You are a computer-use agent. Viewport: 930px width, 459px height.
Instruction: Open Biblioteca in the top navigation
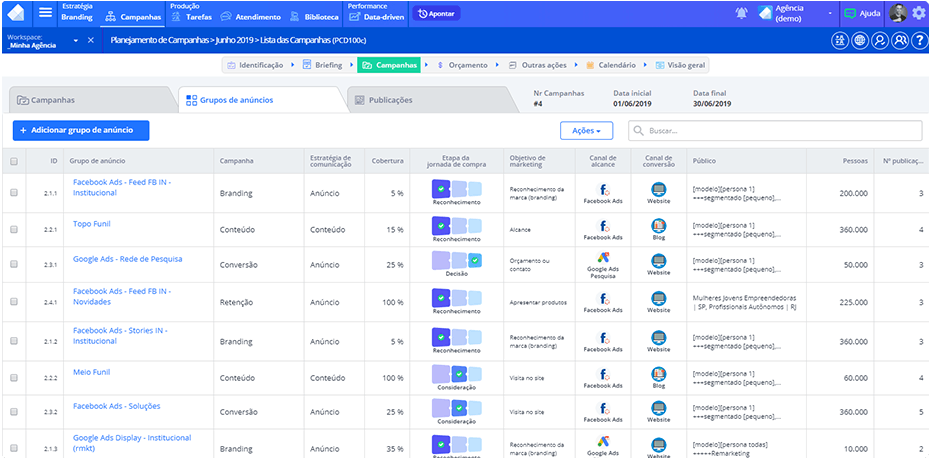click(x=314, y=17)
